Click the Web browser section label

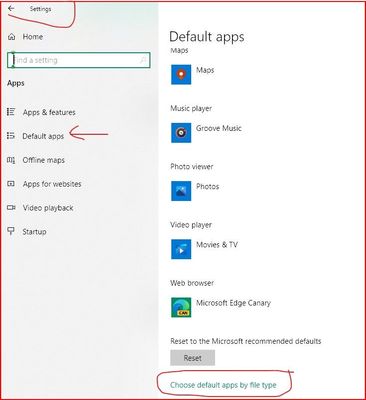coord(192,283)
